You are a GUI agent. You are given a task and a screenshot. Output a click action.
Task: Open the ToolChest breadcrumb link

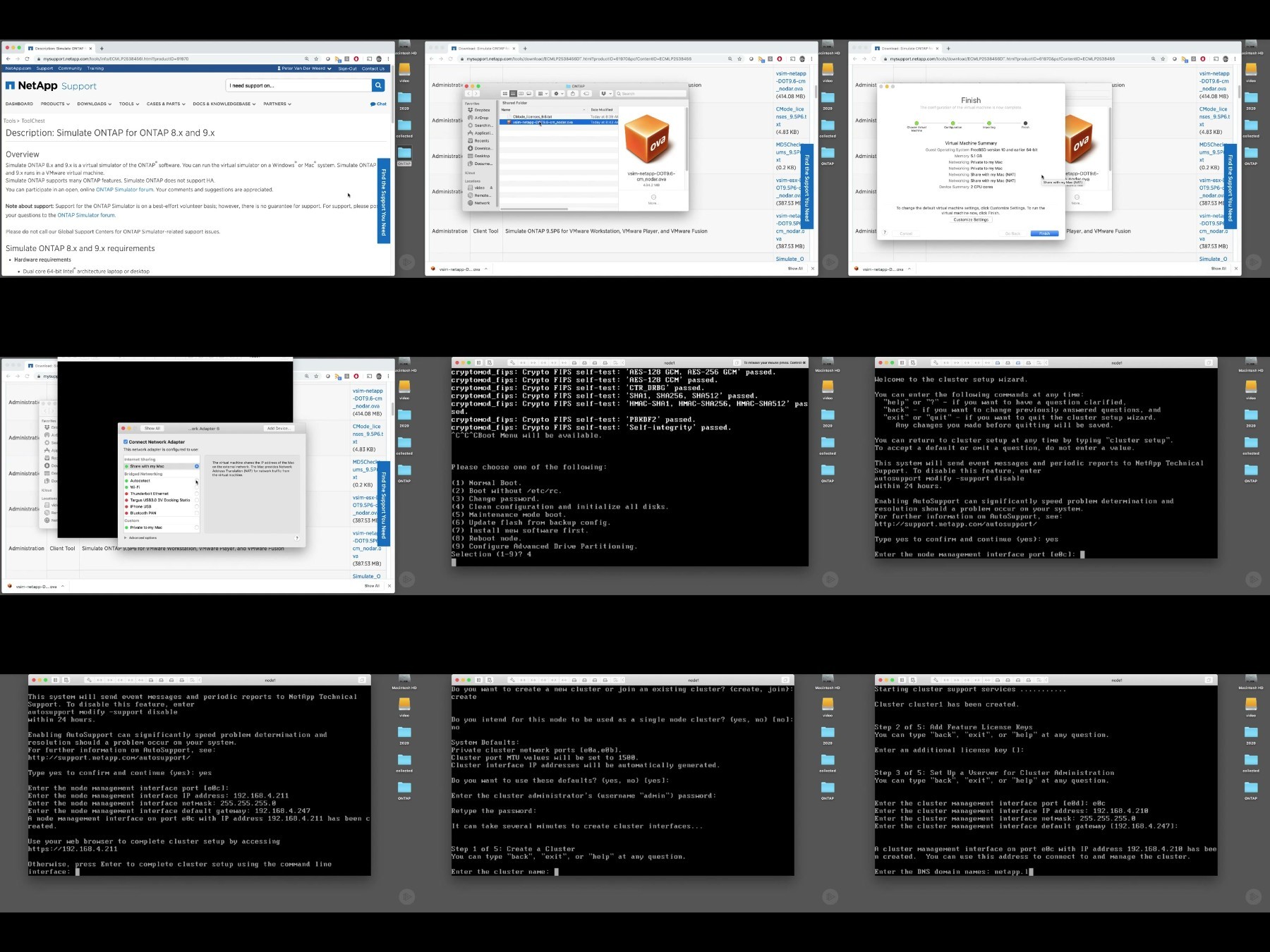tap(33, 121)
